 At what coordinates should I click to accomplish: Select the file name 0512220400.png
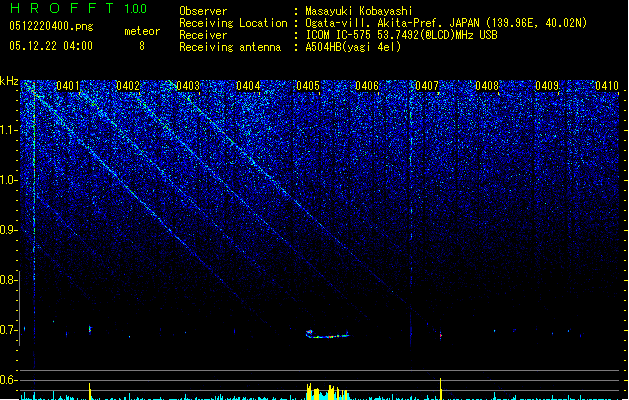51,26
